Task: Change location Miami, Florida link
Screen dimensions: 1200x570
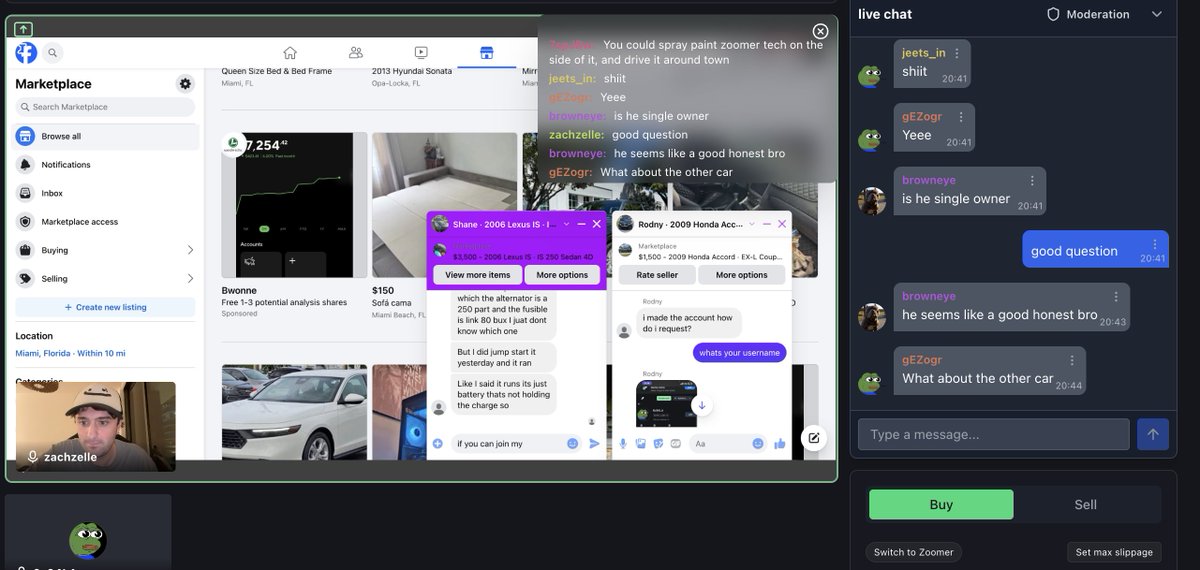Action: click(70, 353)
